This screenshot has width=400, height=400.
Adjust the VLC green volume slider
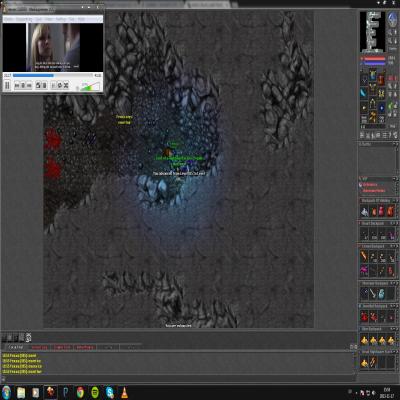90,87
